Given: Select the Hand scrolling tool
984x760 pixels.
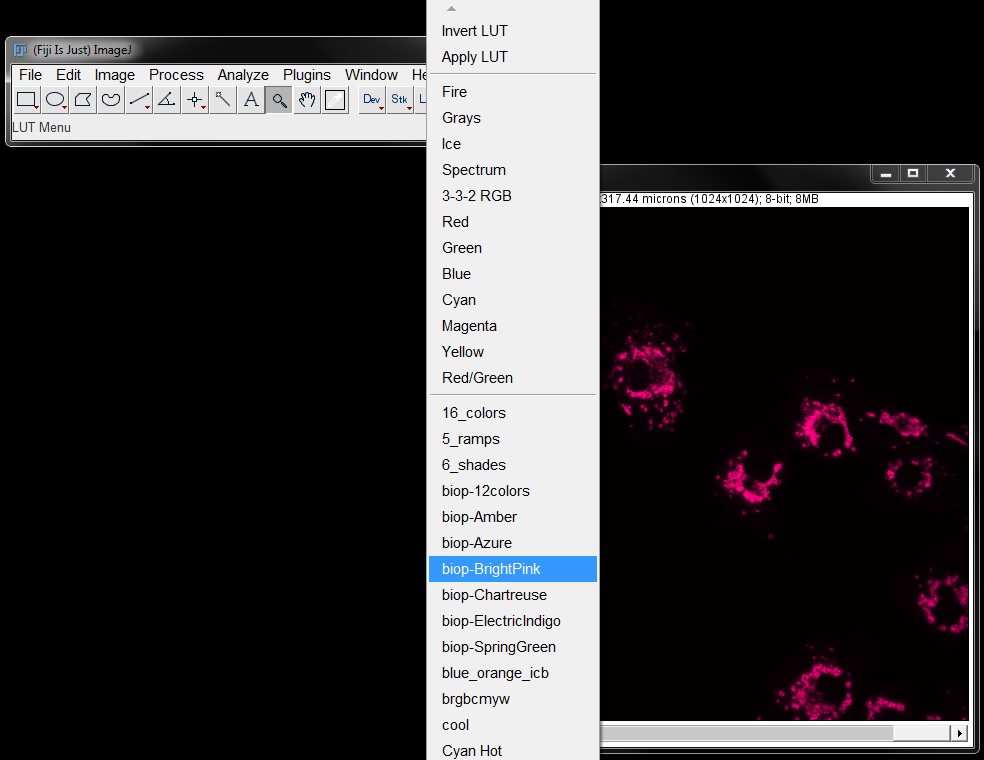Looking at the screenshot, I should [307, 100].
